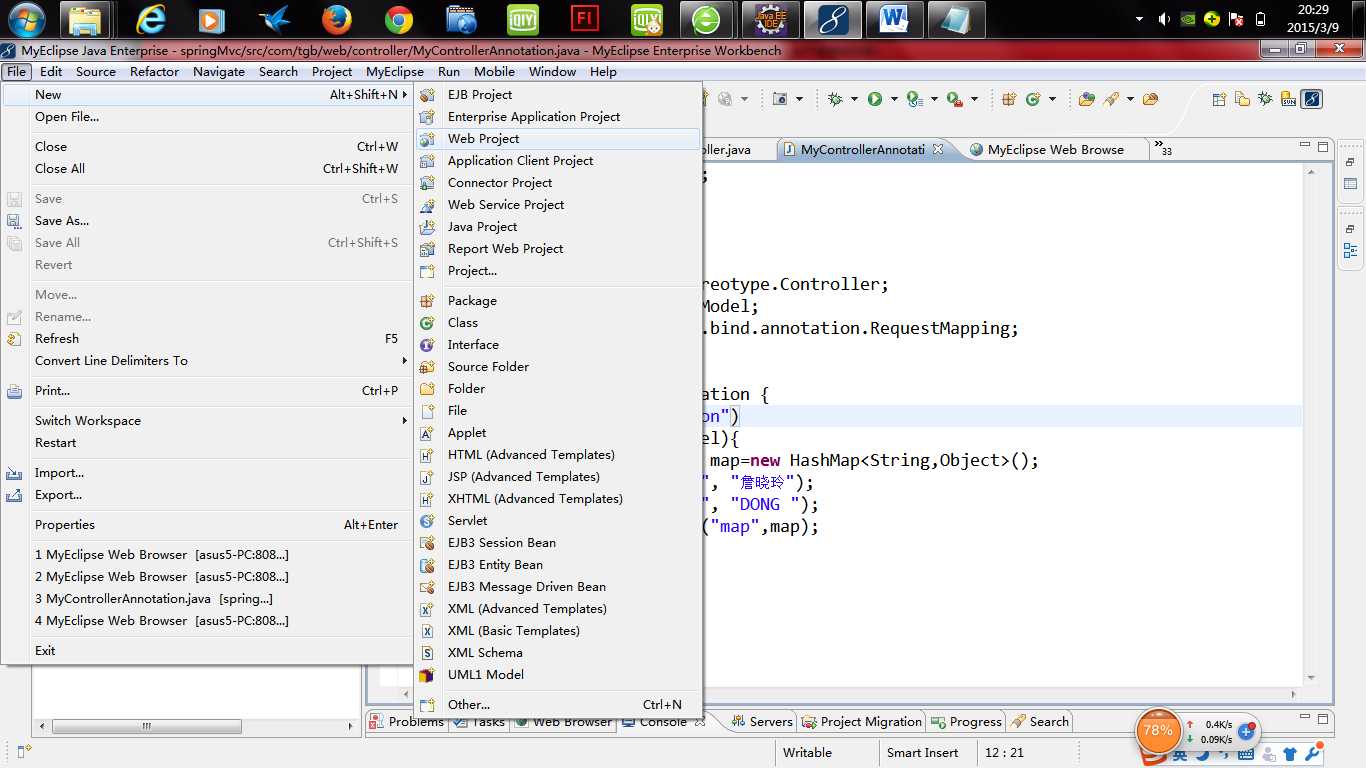Image resolution: width=1366 pixels, height=768 pixels.
Task: Switch to Debug perspective bug icon
Action: point(1265,99)
